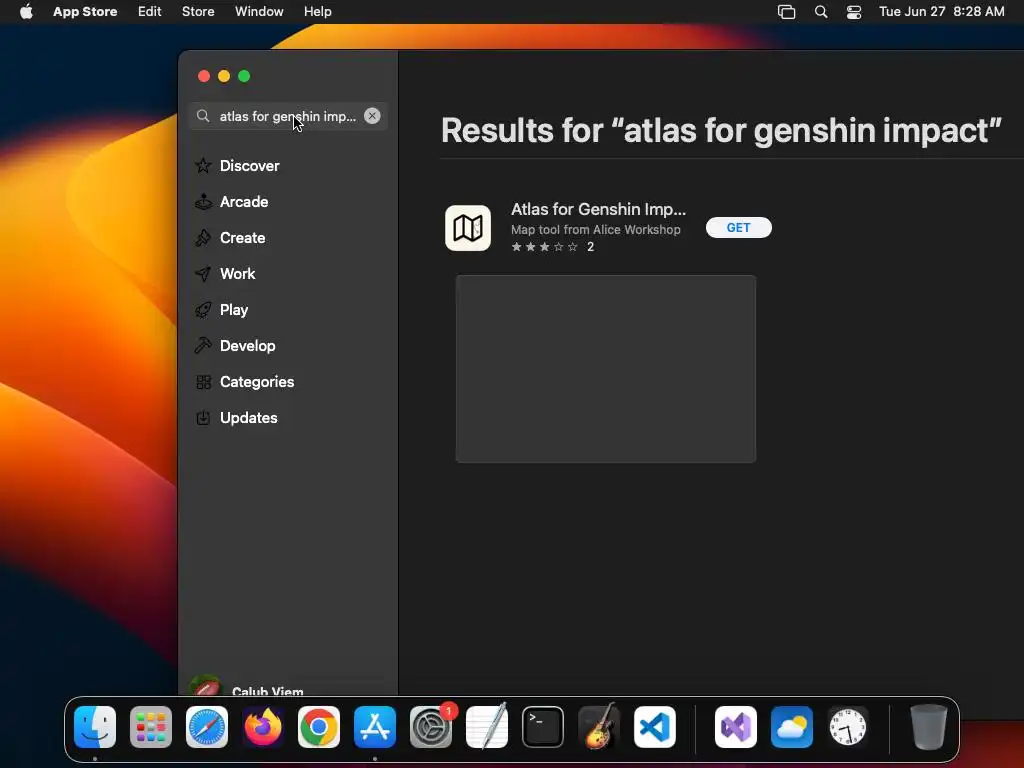Maximize the App Store window with green button
The height and width of the screenshot is (768, 1024).
(x=244, y=76)
